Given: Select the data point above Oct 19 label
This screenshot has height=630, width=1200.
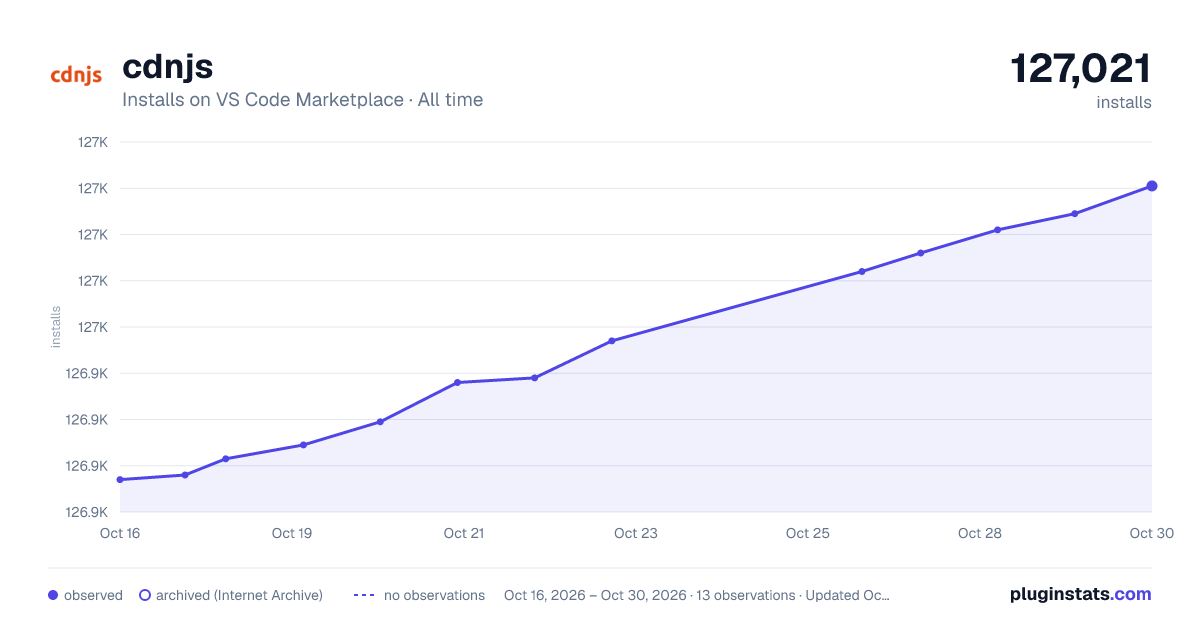Looking at the screenshot, I should tap(303, 445).
